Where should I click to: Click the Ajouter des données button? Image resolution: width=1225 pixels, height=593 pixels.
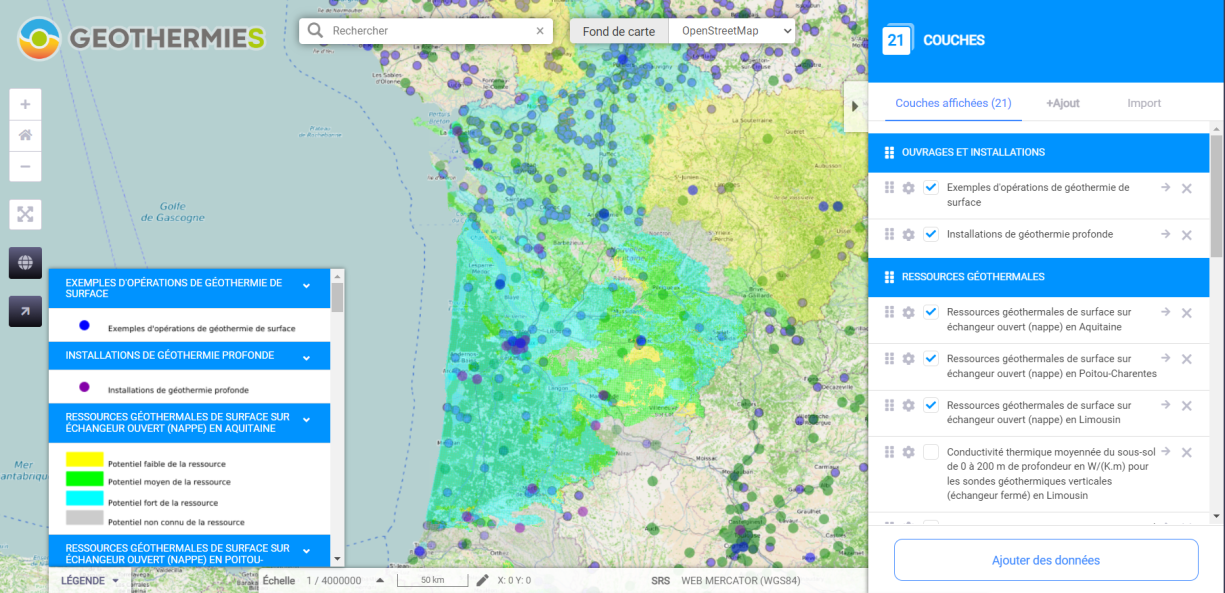(x=1045, y=560)
